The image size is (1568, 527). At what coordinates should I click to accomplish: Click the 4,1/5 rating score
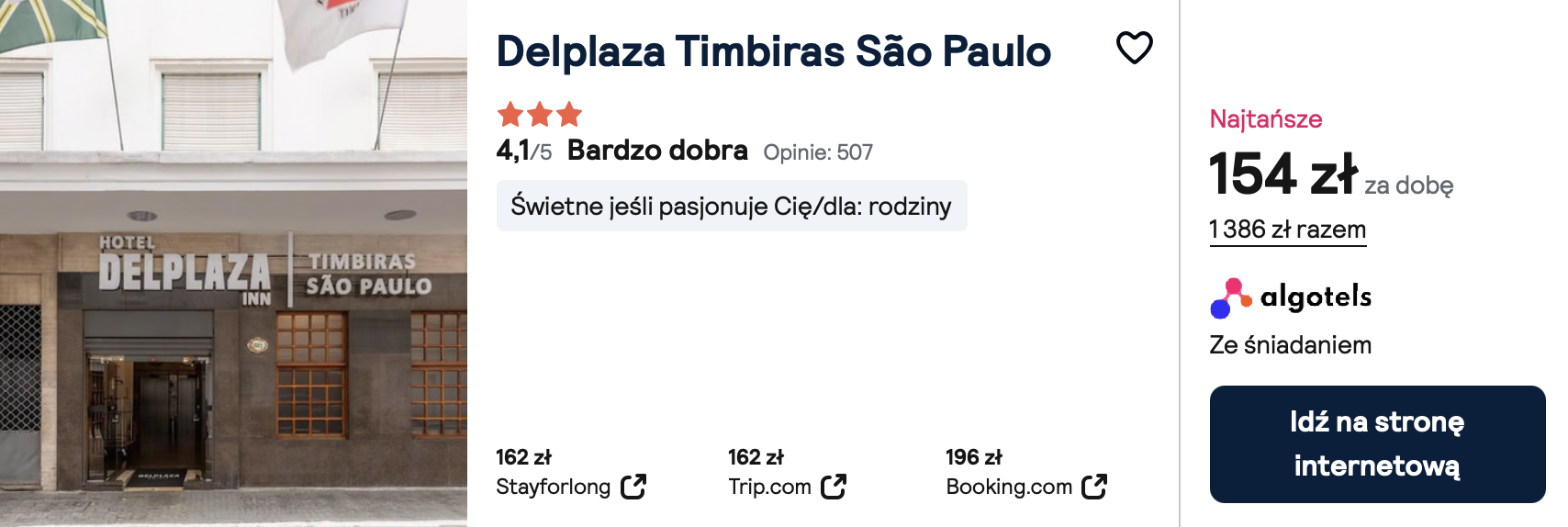pos(524,151)
